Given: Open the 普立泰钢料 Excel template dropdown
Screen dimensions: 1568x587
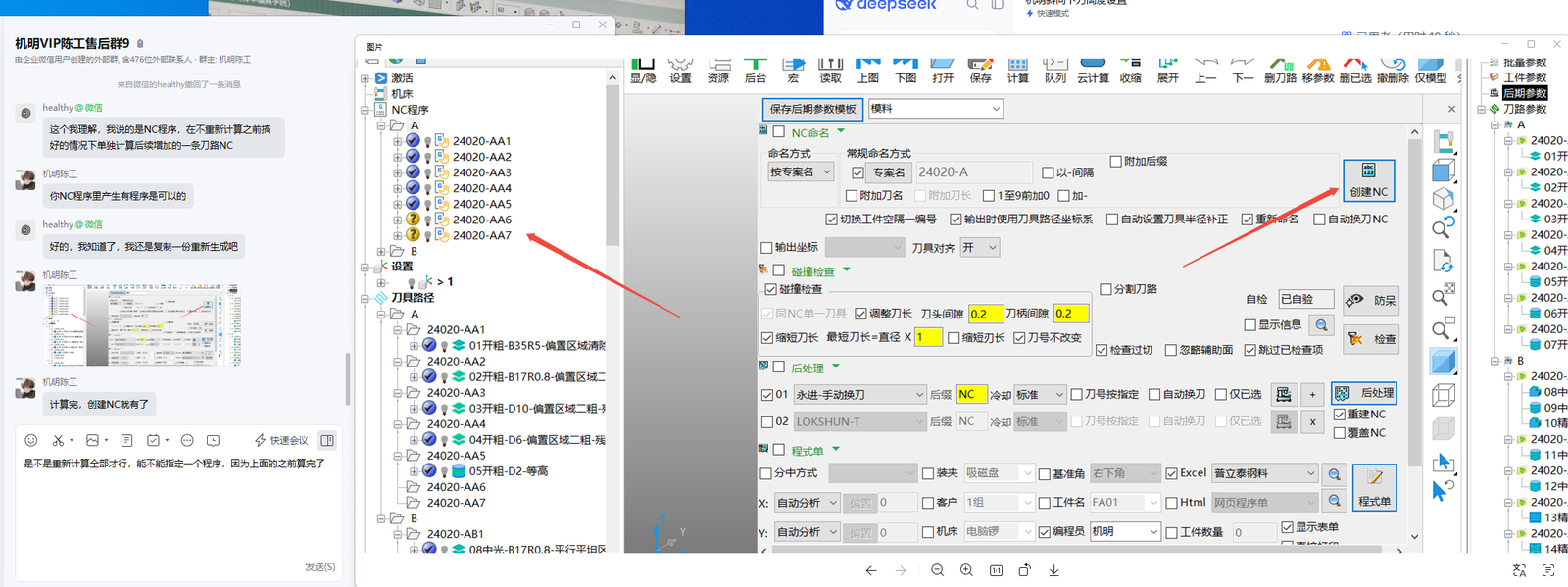Looking at the screenshot, I should [x=1265, y=473].
